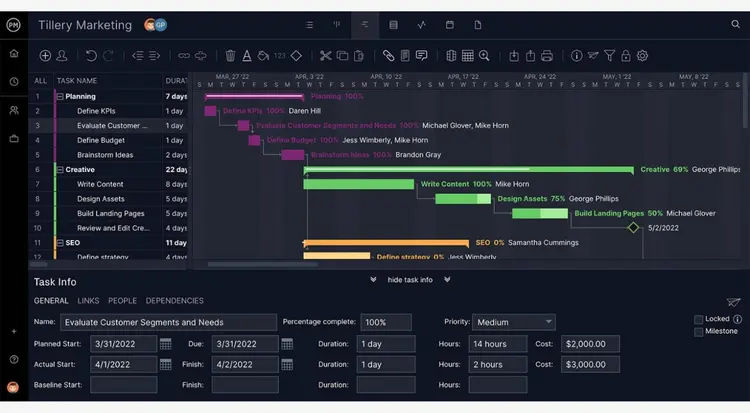Click the print icon in toolbar
Viewport: 750px width, 413px height.
547,56
